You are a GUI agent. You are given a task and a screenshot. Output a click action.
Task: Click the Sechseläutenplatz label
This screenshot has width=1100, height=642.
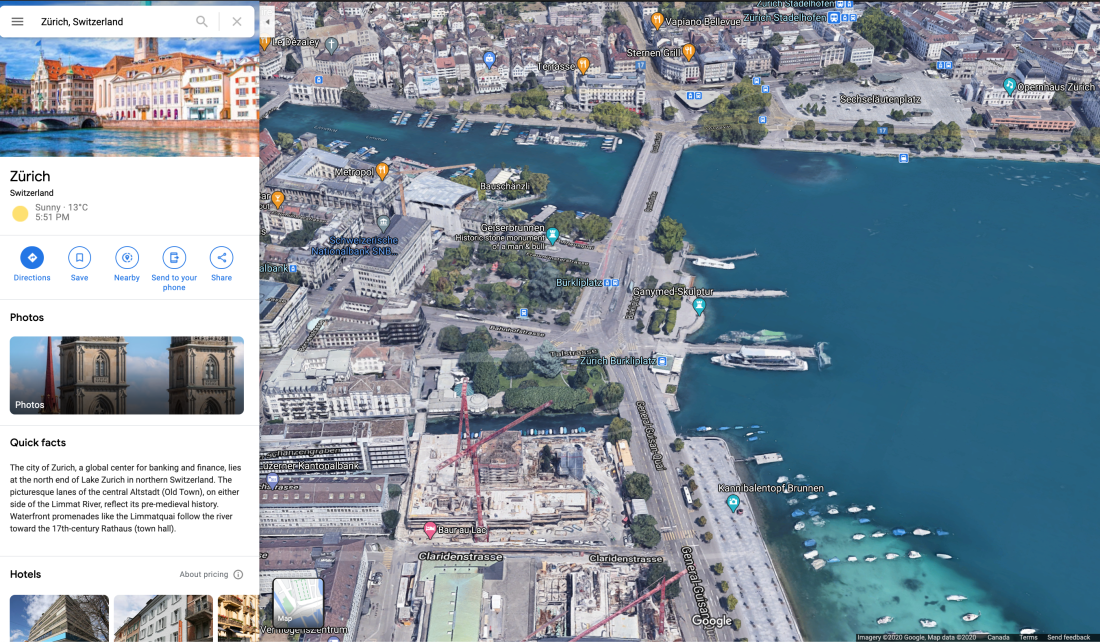[x=880, y=99]
